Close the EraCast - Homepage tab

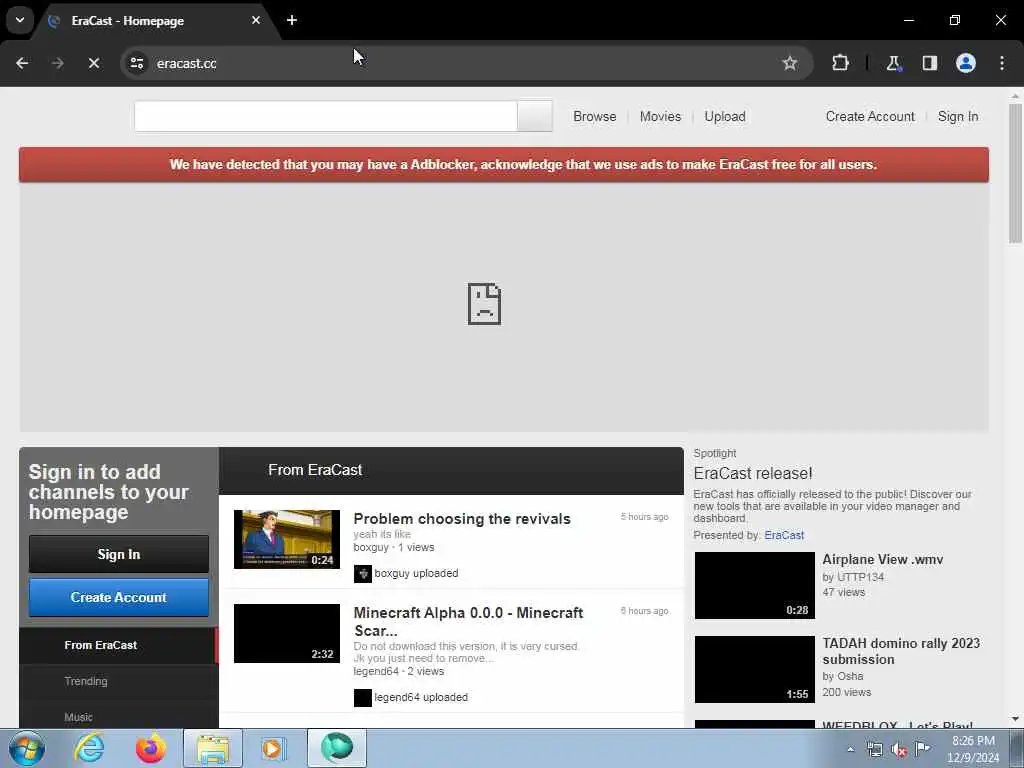pyautogui.click(x=256, y=20)
